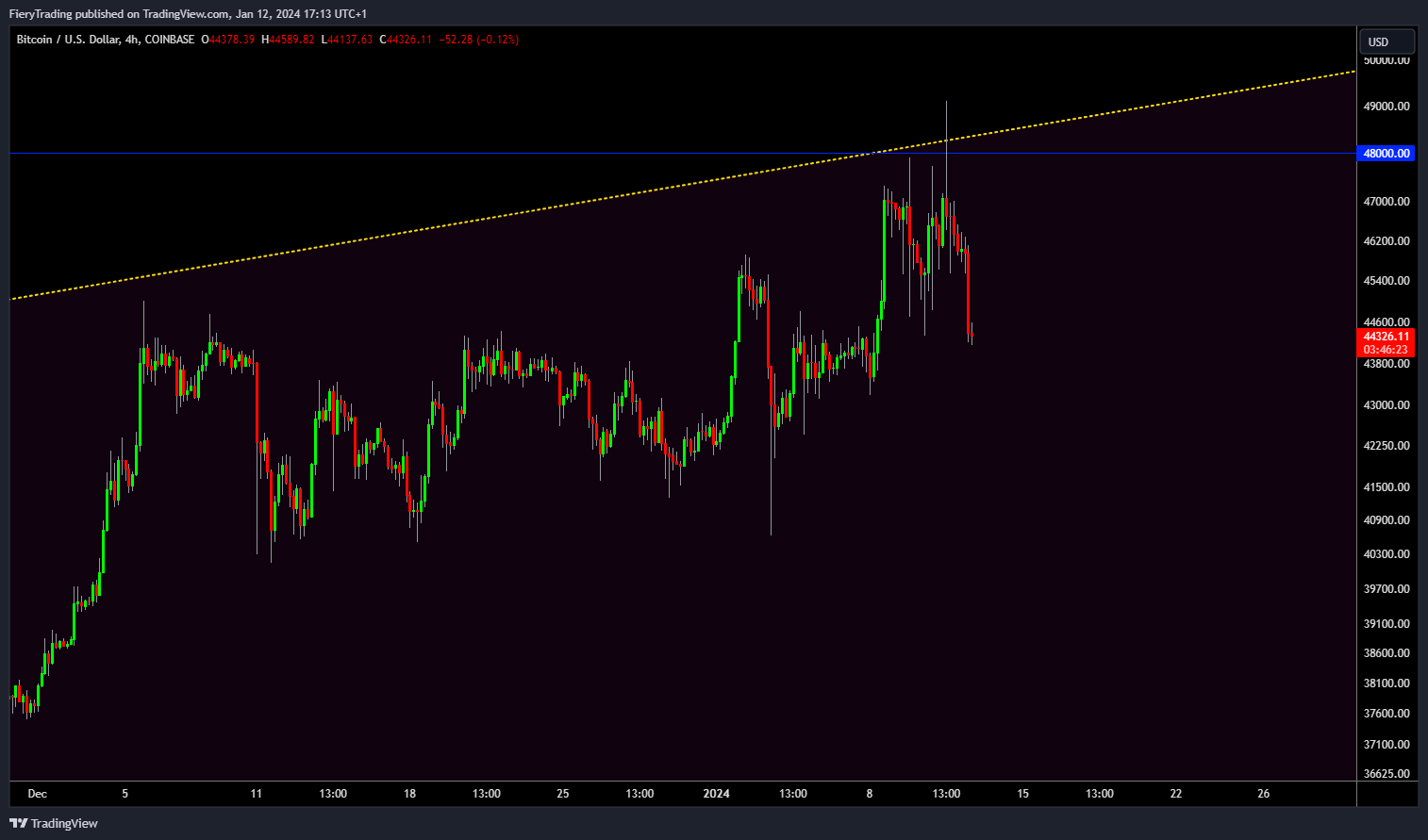Click the 40900.00 price axis label

coord(1386,520)
